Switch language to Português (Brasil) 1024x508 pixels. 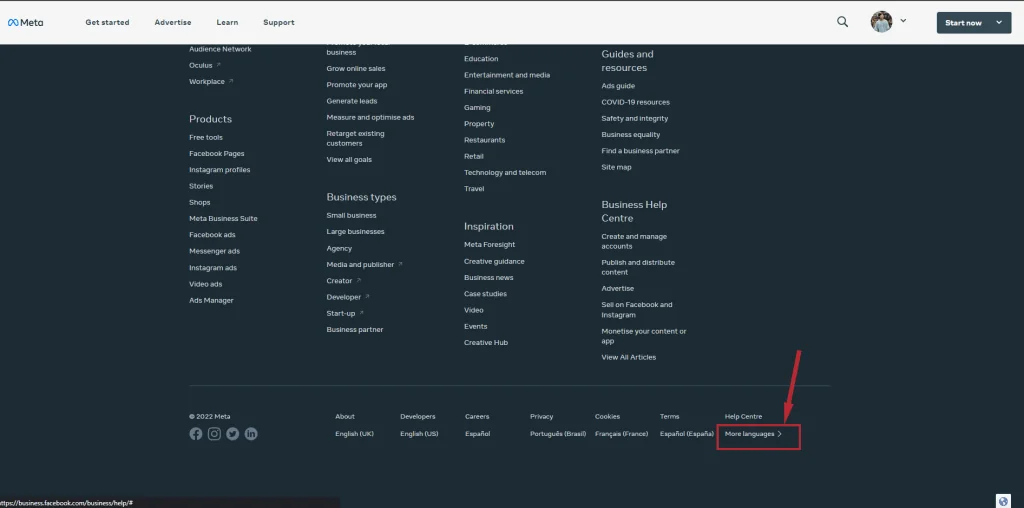558,434
